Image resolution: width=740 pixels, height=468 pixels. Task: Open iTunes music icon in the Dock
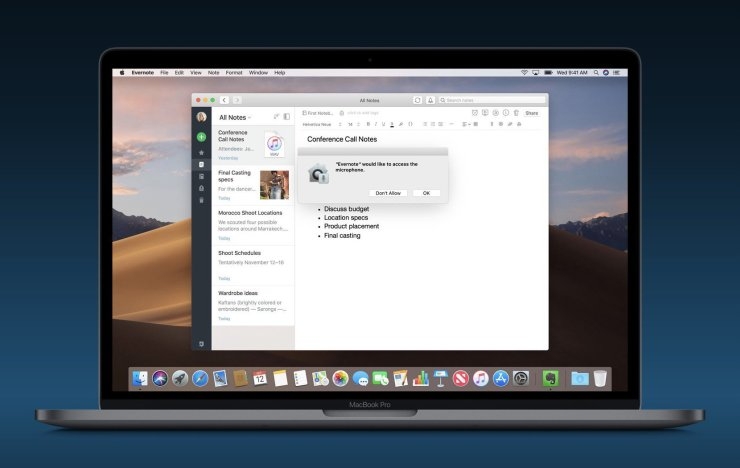481,378
